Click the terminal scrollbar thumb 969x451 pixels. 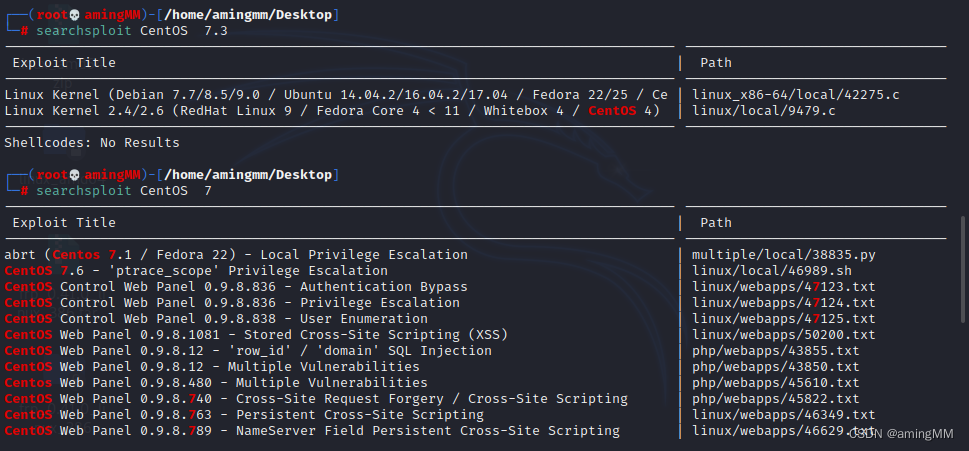tap(965, 269)
